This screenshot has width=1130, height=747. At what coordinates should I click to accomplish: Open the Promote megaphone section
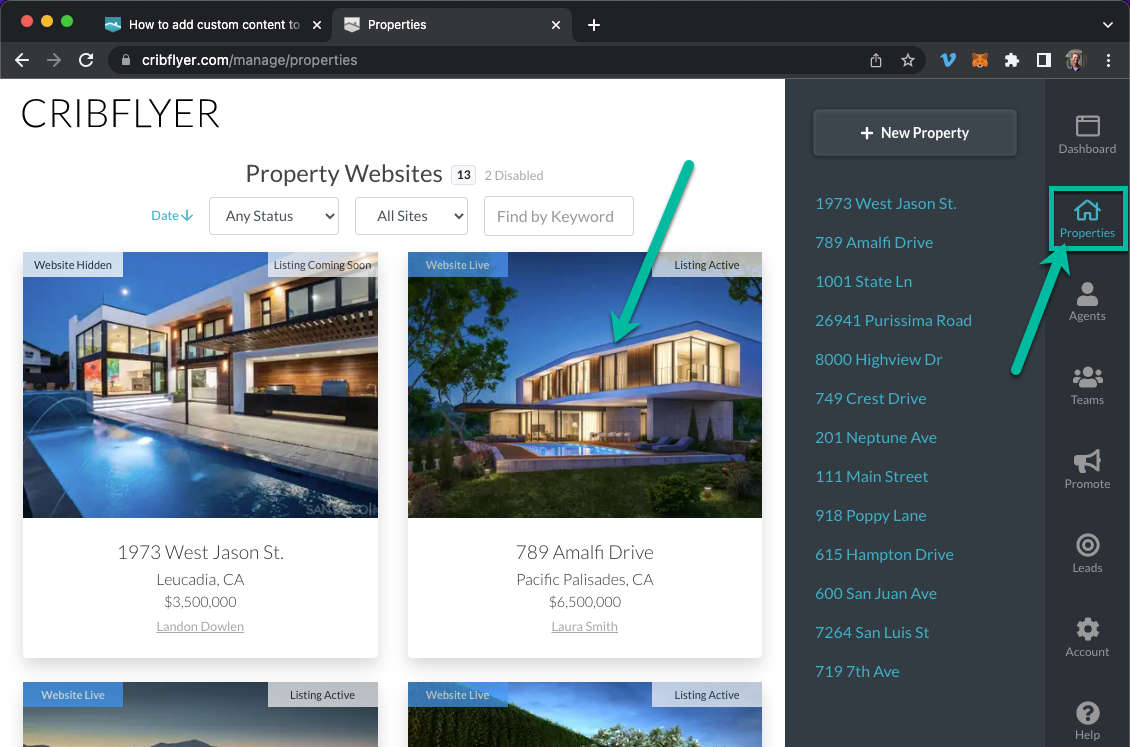(x=1087, y=470)
